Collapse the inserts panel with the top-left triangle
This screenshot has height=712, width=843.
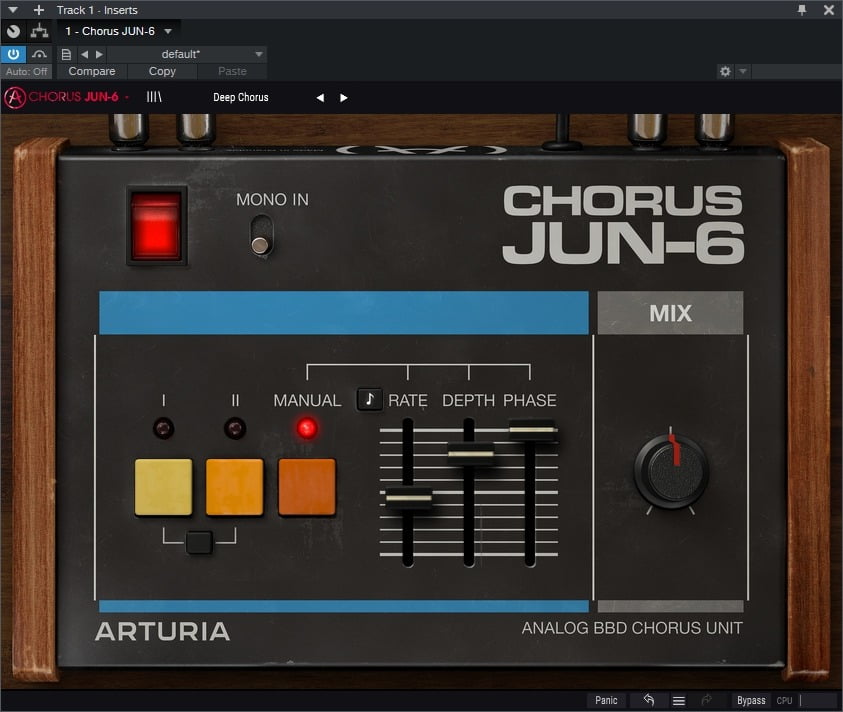click(x=12, y=10)
